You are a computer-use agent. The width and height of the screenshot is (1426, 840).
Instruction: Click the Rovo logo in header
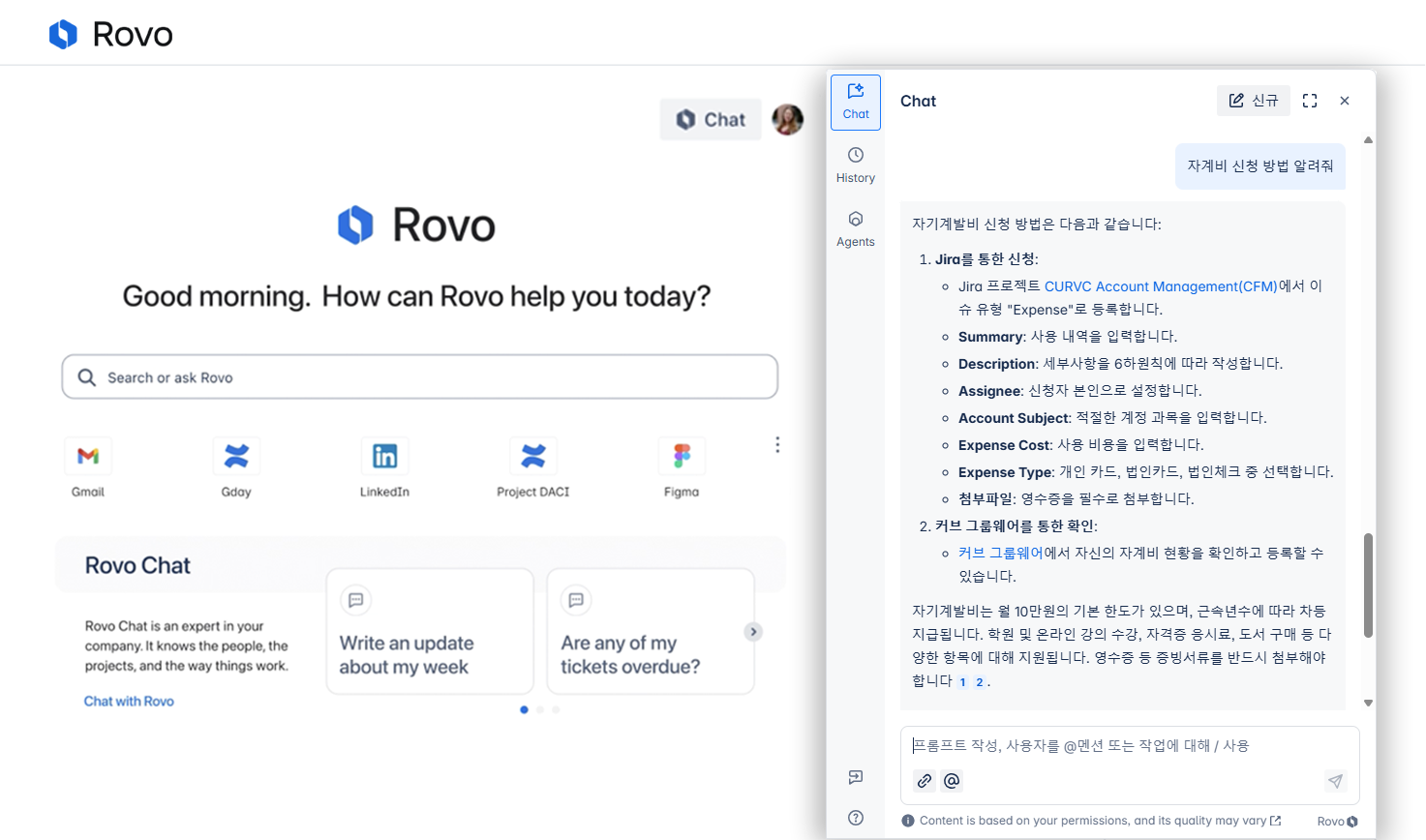pos(111,35)
